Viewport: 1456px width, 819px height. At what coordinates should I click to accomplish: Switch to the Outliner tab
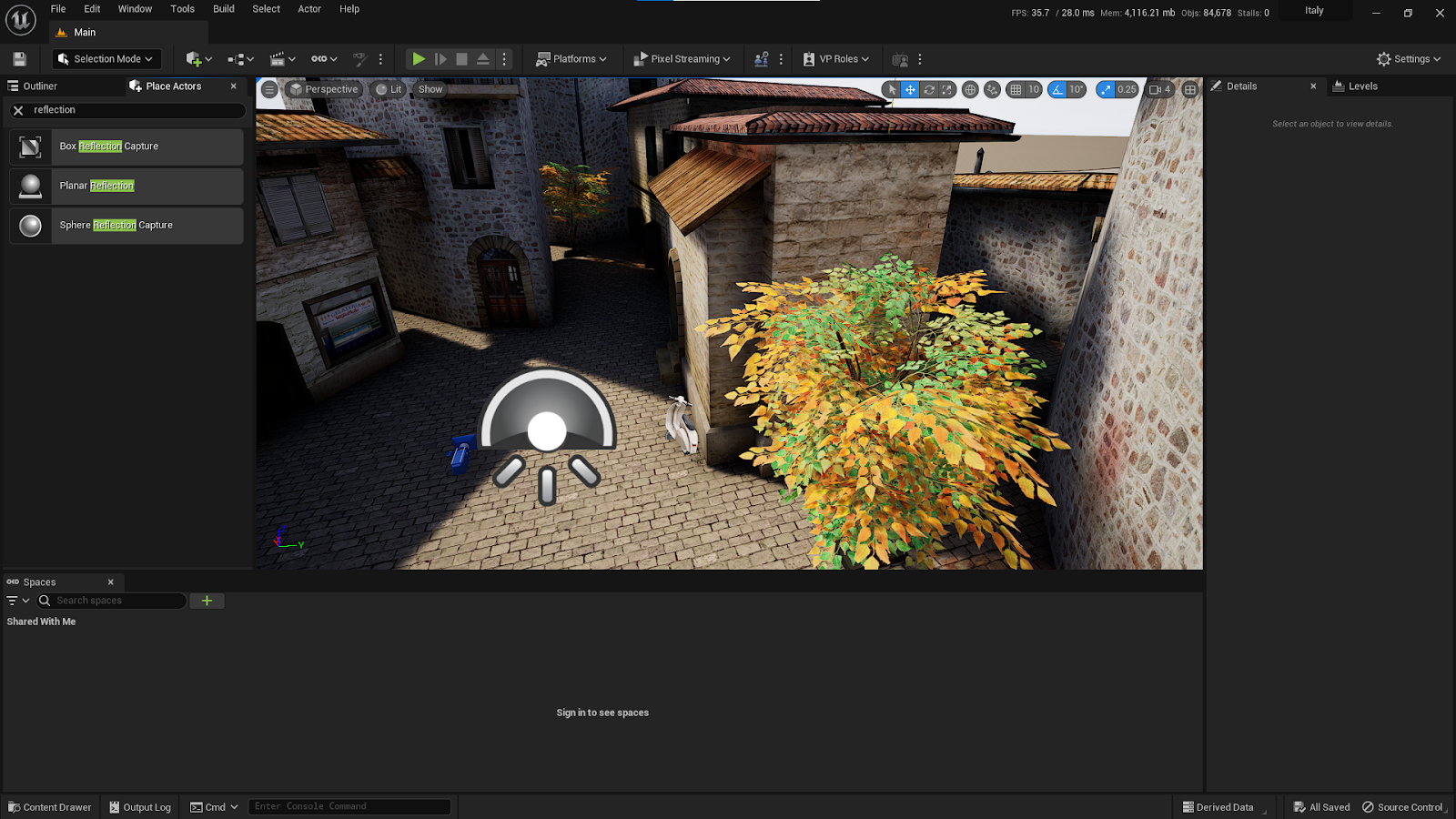[x=40, y=86]
